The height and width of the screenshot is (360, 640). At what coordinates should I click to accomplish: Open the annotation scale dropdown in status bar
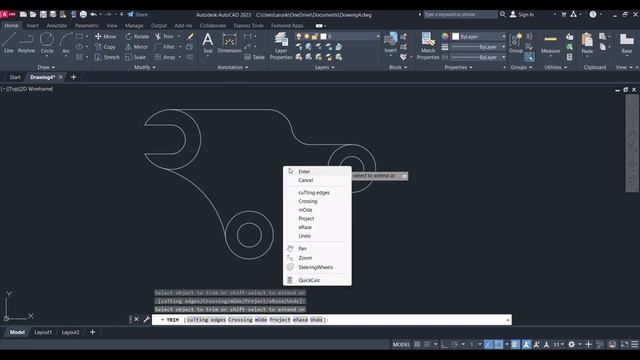[x=558, y=344]
